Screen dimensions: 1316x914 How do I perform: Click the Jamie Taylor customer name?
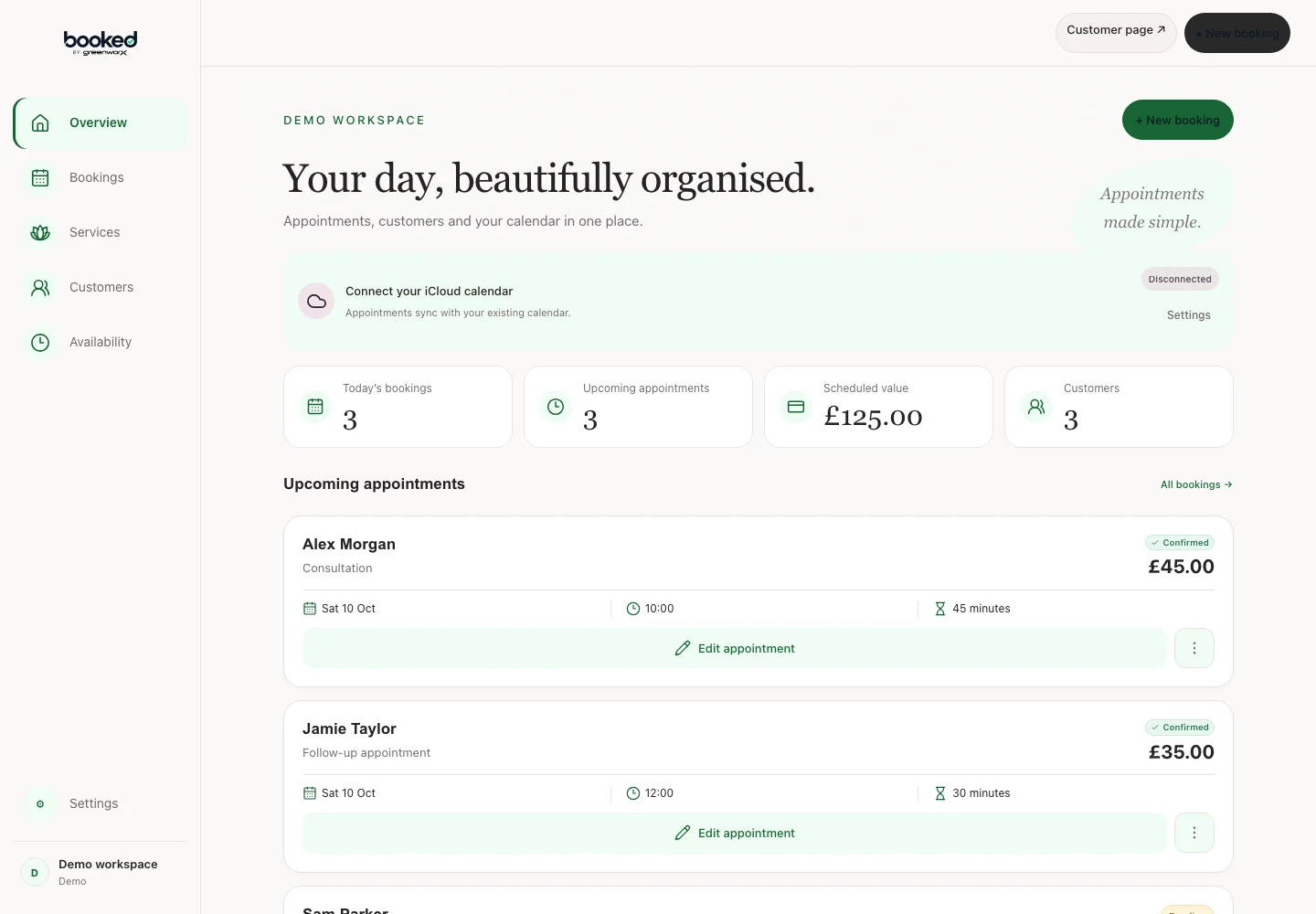coord(349,728)
